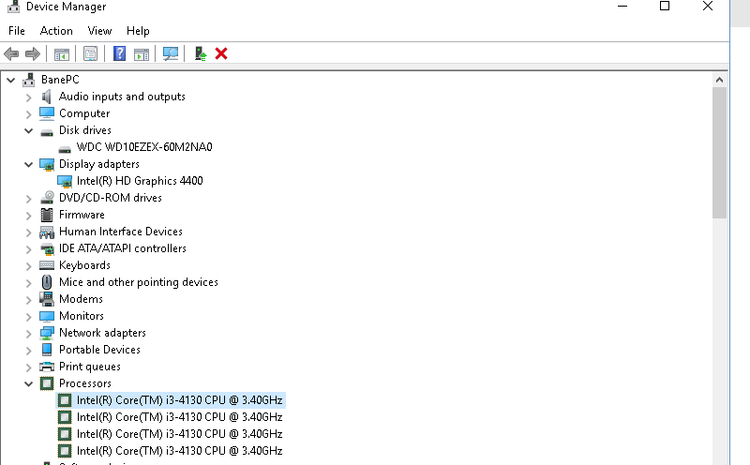The height and width of the screenshot is (465, 750).
Task: Select the last i3-4130 processor entry
Action: pos(179,451)
